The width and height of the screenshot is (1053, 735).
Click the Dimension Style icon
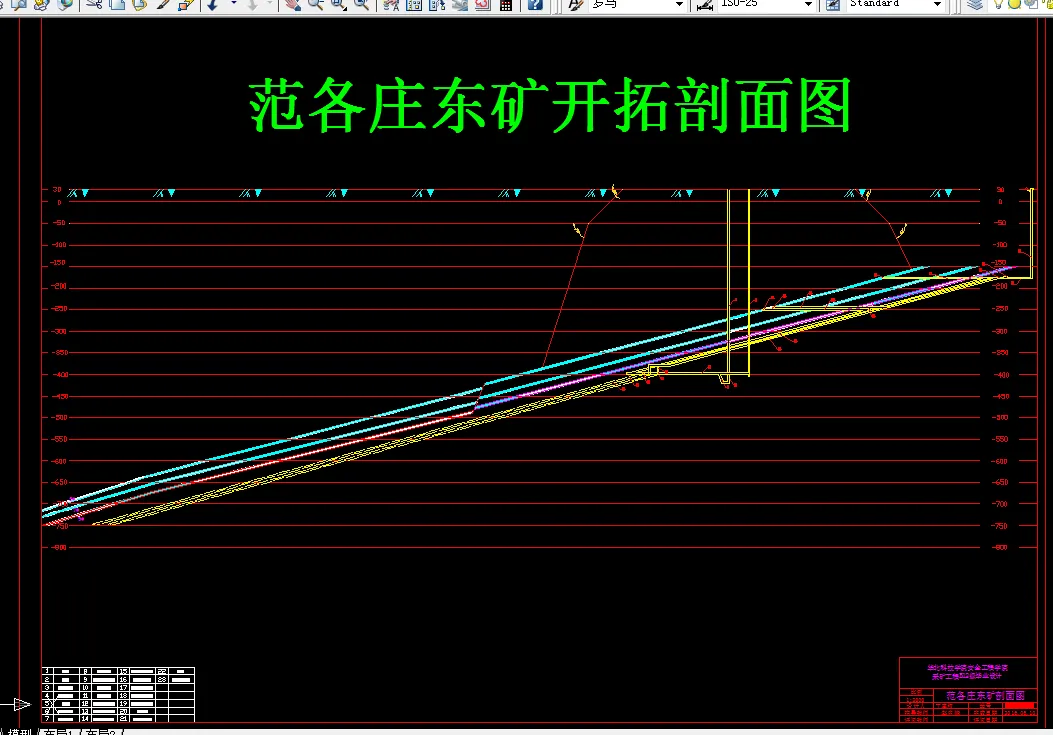704,5
